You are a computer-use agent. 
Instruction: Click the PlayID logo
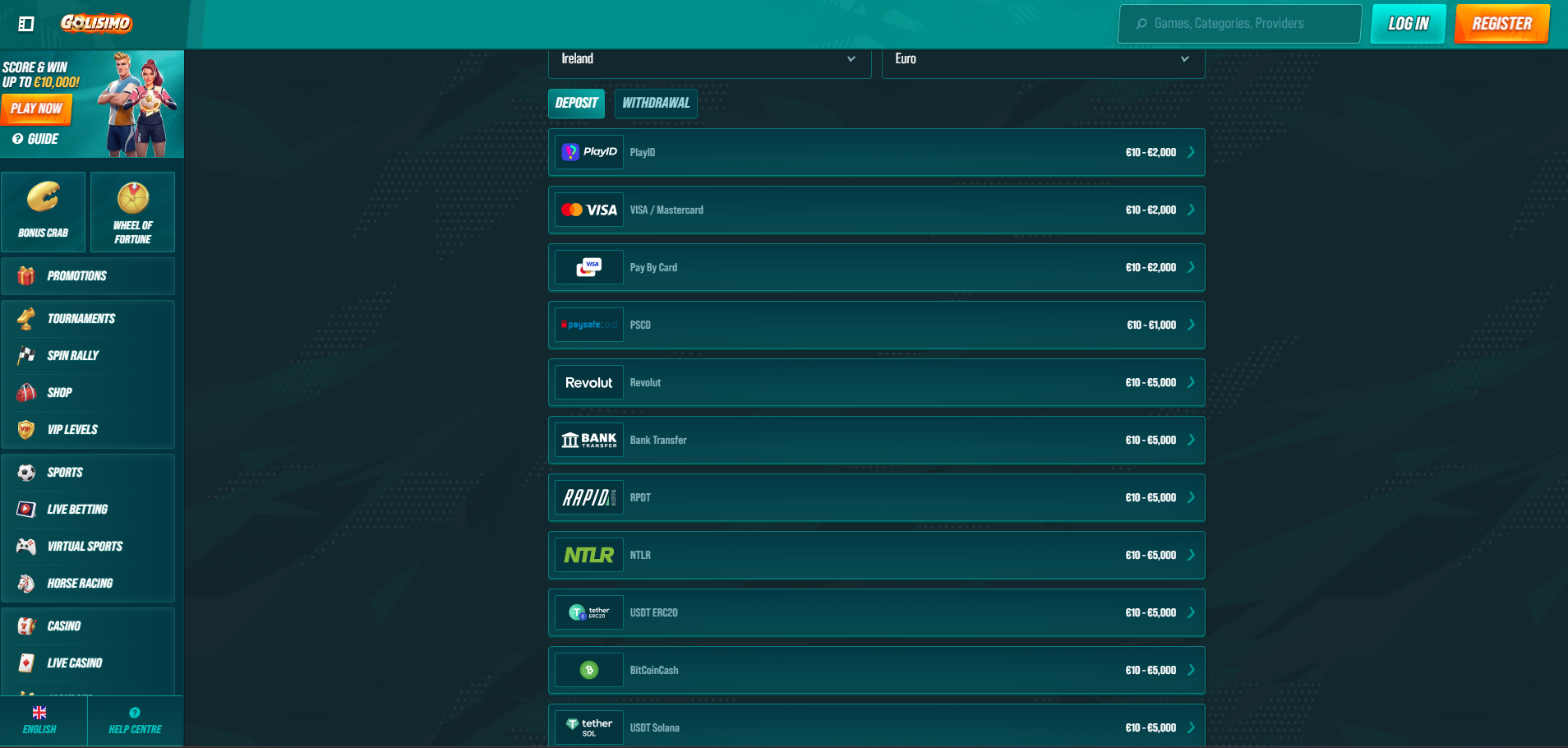(x=589, y=152)
